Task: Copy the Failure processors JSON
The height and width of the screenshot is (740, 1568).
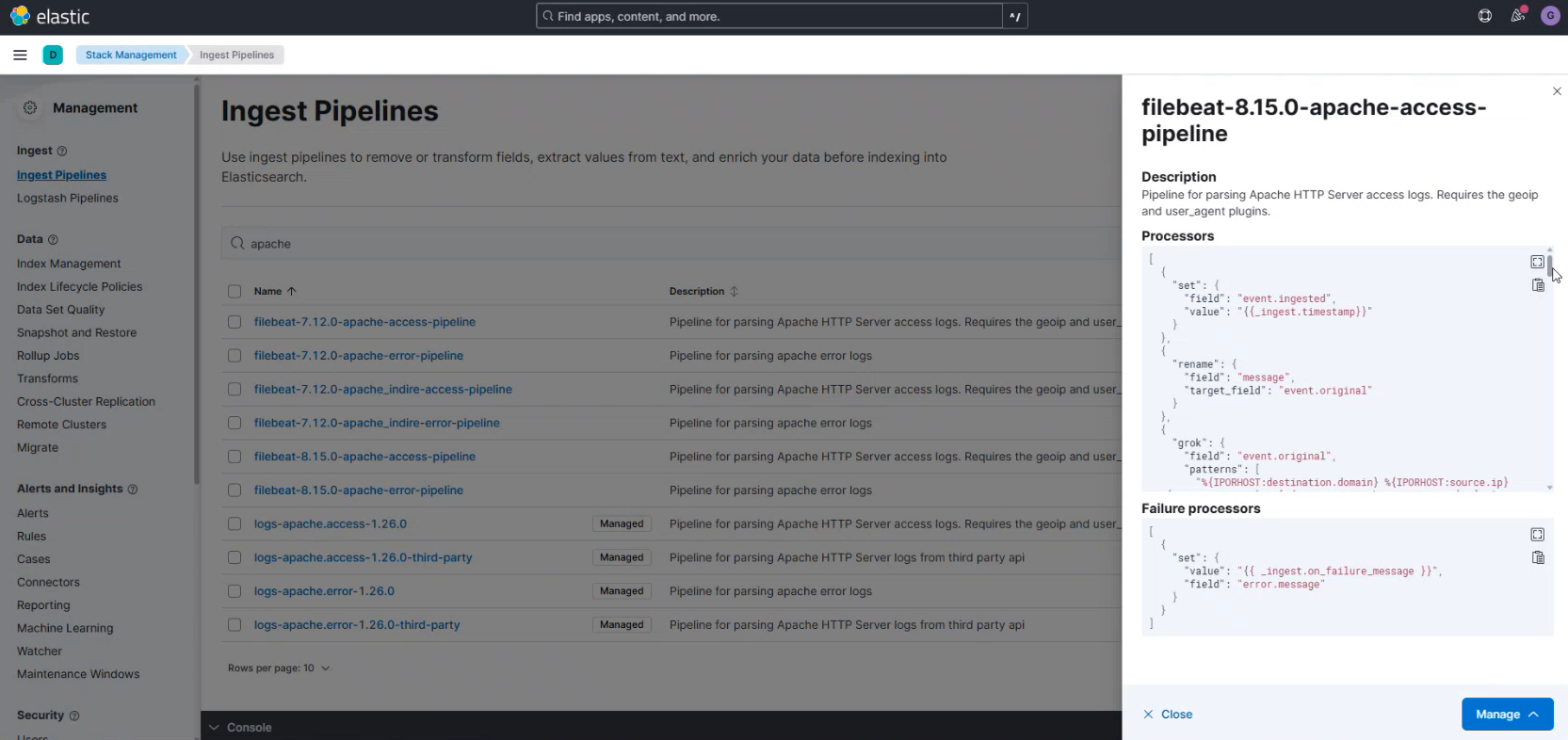Action: pos(1538,557)
